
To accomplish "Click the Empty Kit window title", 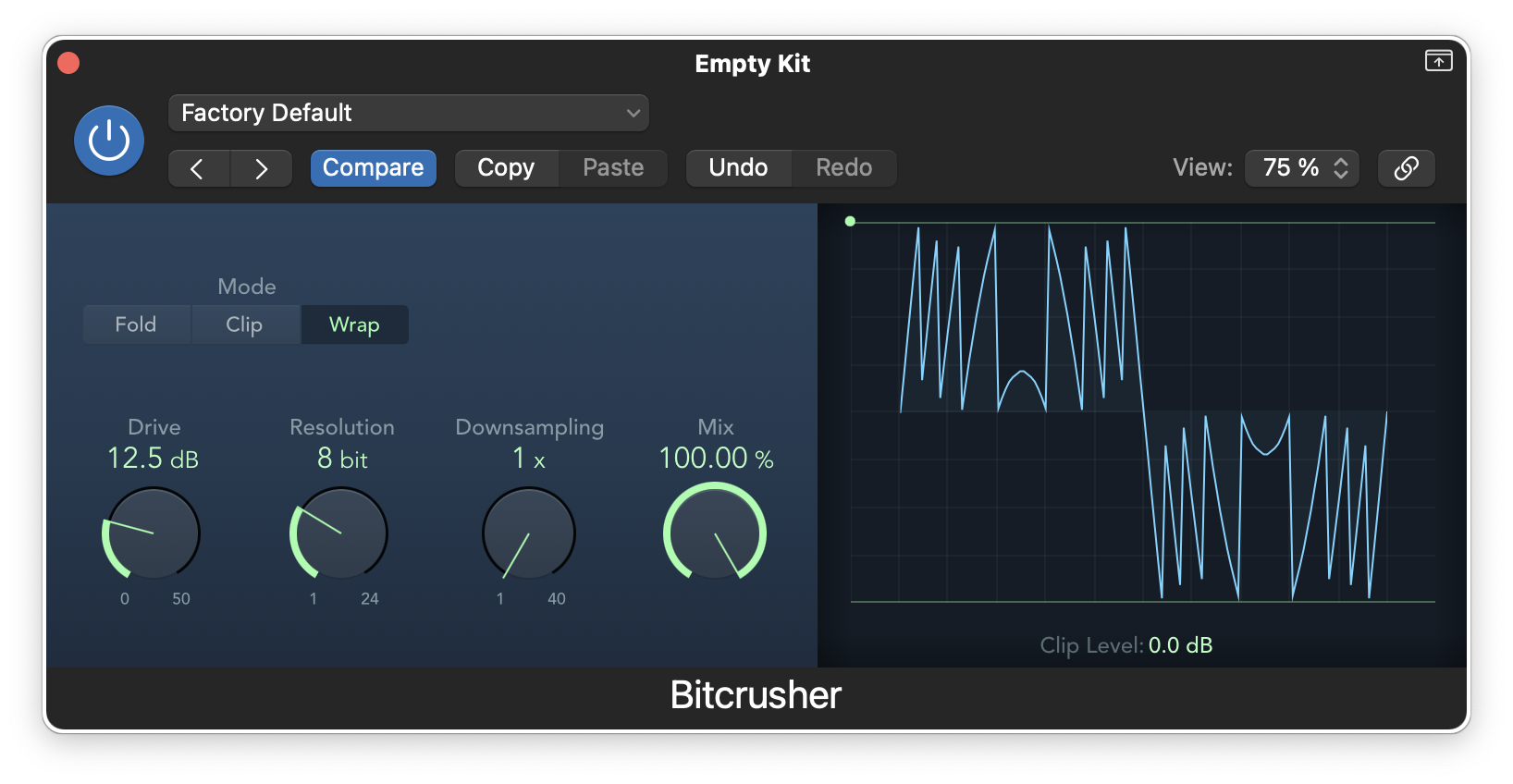I will (x=753, y=64).
